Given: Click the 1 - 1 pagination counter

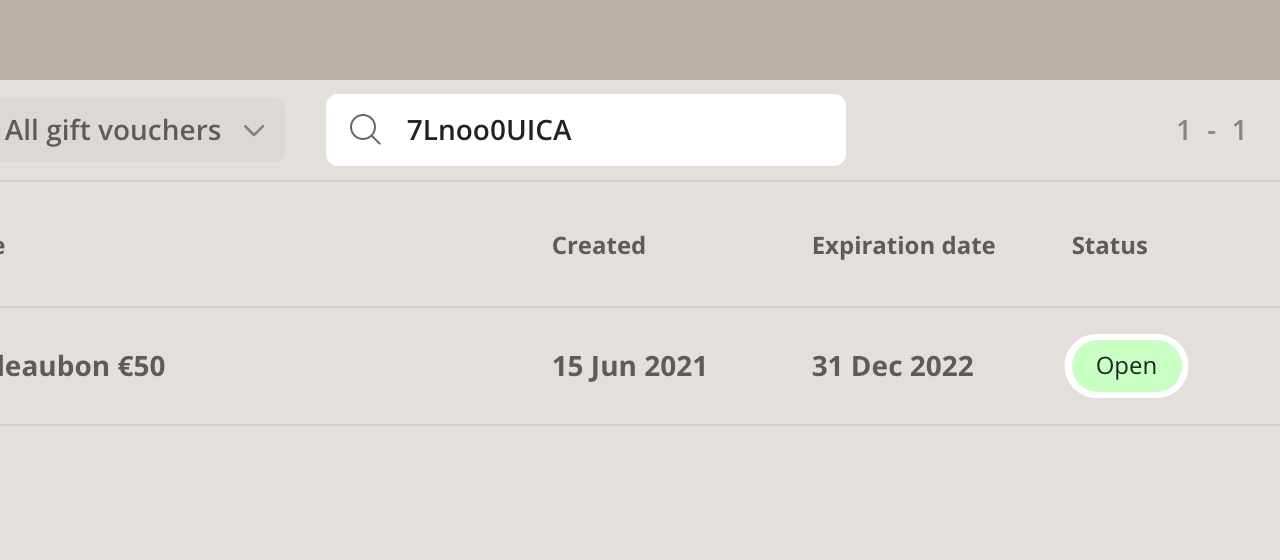Looking at the screenshot, I should tap(1211, 130).
